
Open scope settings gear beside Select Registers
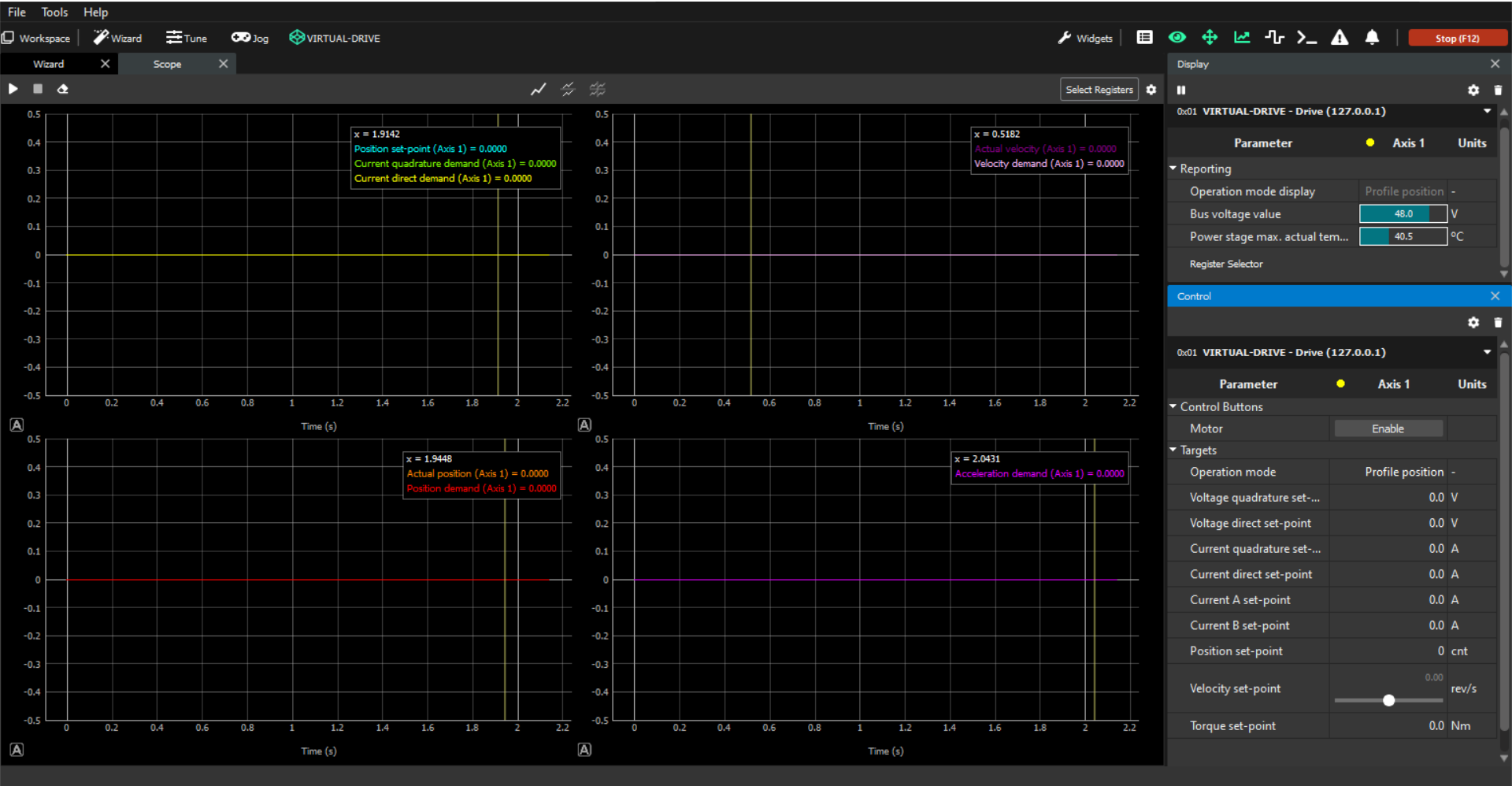(1151, 90)
